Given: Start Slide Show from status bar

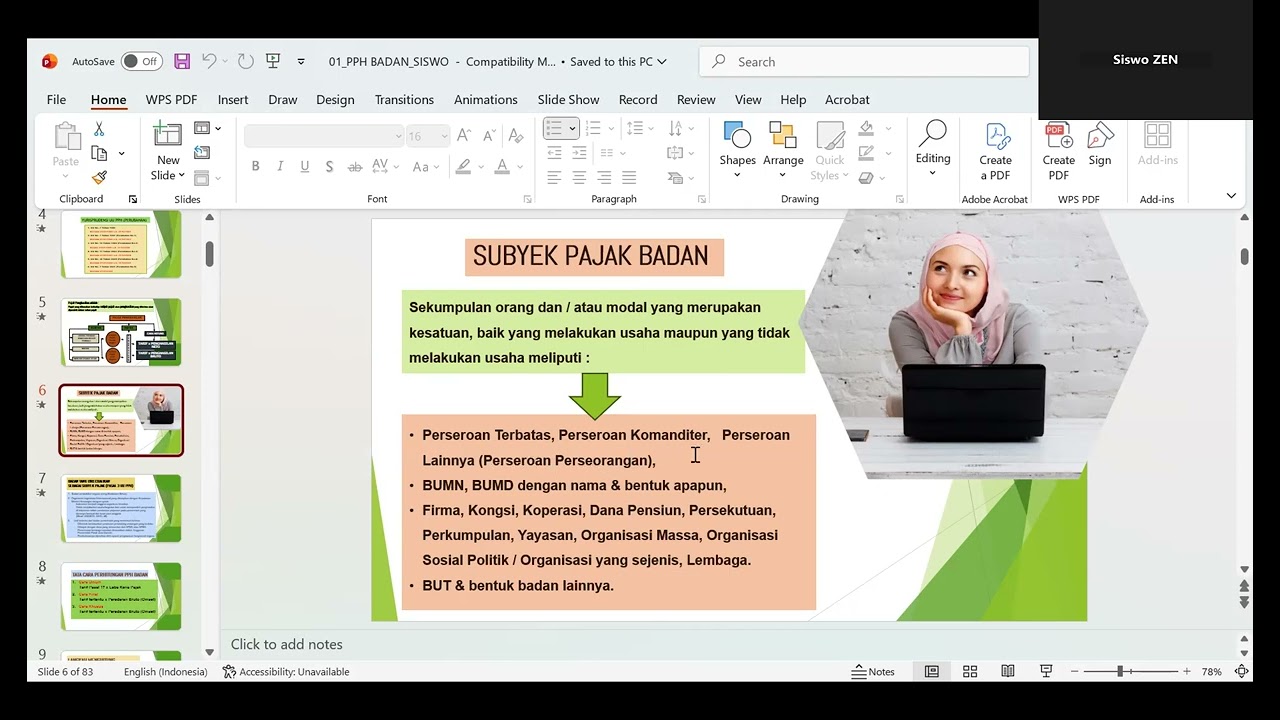Looking at the screenshot, I should tap(1046, 672).
